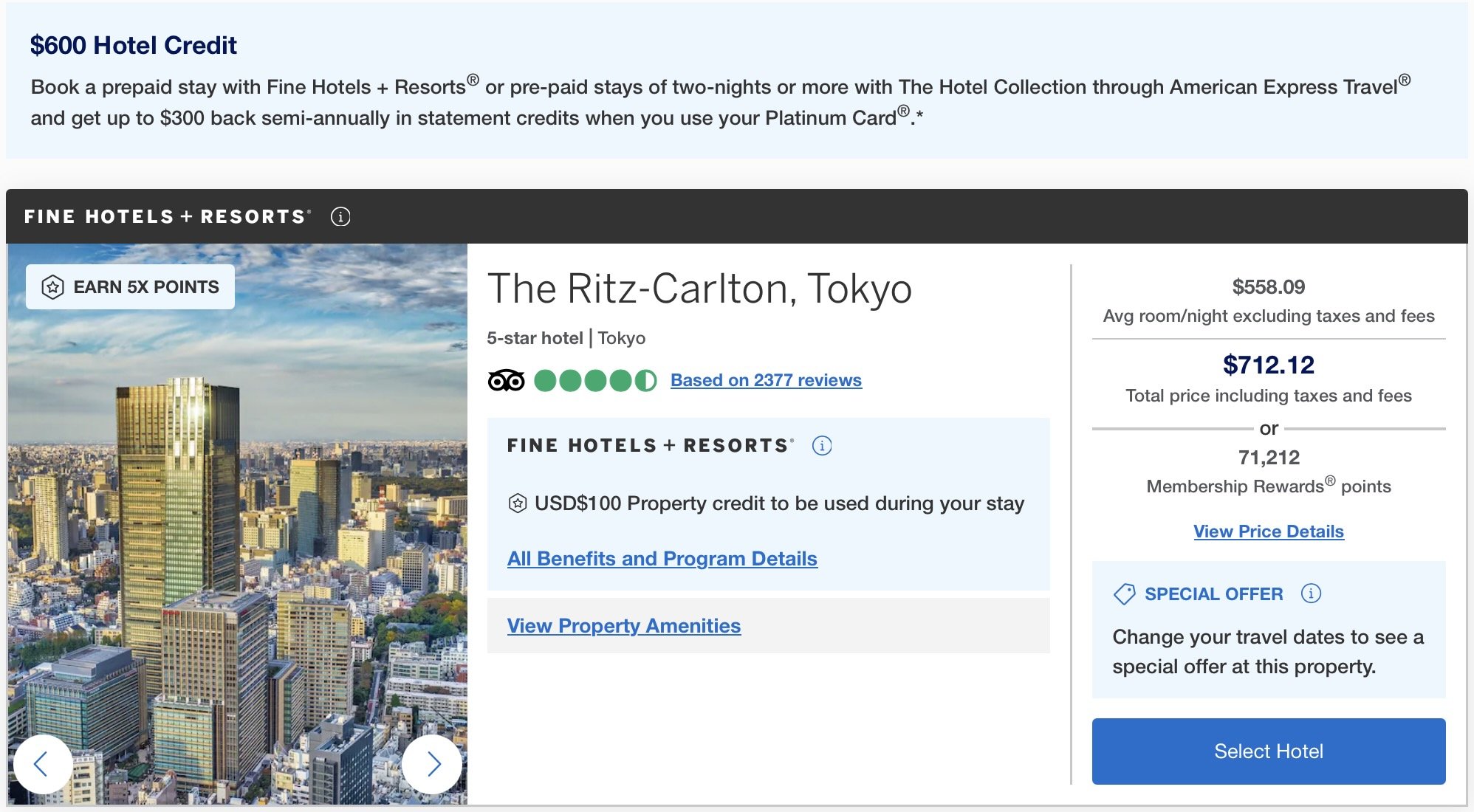This screenshot has width=1474, height=812.
Task: Click the green Tripadvisor rating circles
Action: 595,380
